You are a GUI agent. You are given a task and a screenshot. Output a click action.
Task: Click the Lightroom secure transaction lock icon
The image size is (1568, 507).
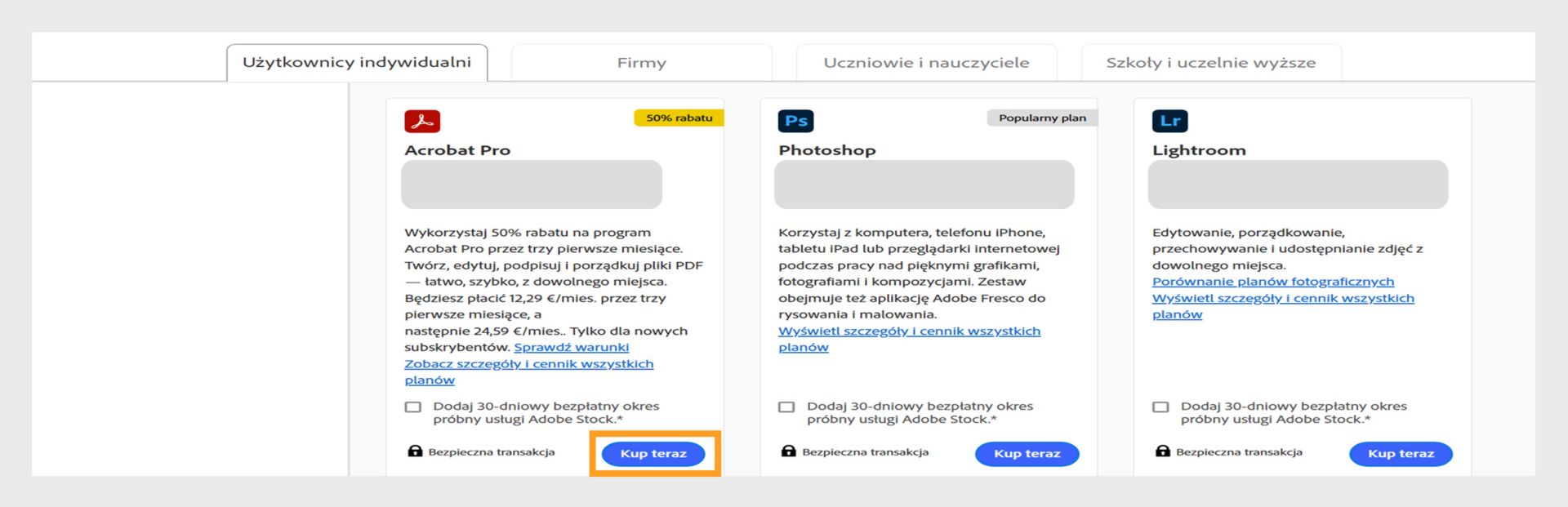tap(1162, 451)
